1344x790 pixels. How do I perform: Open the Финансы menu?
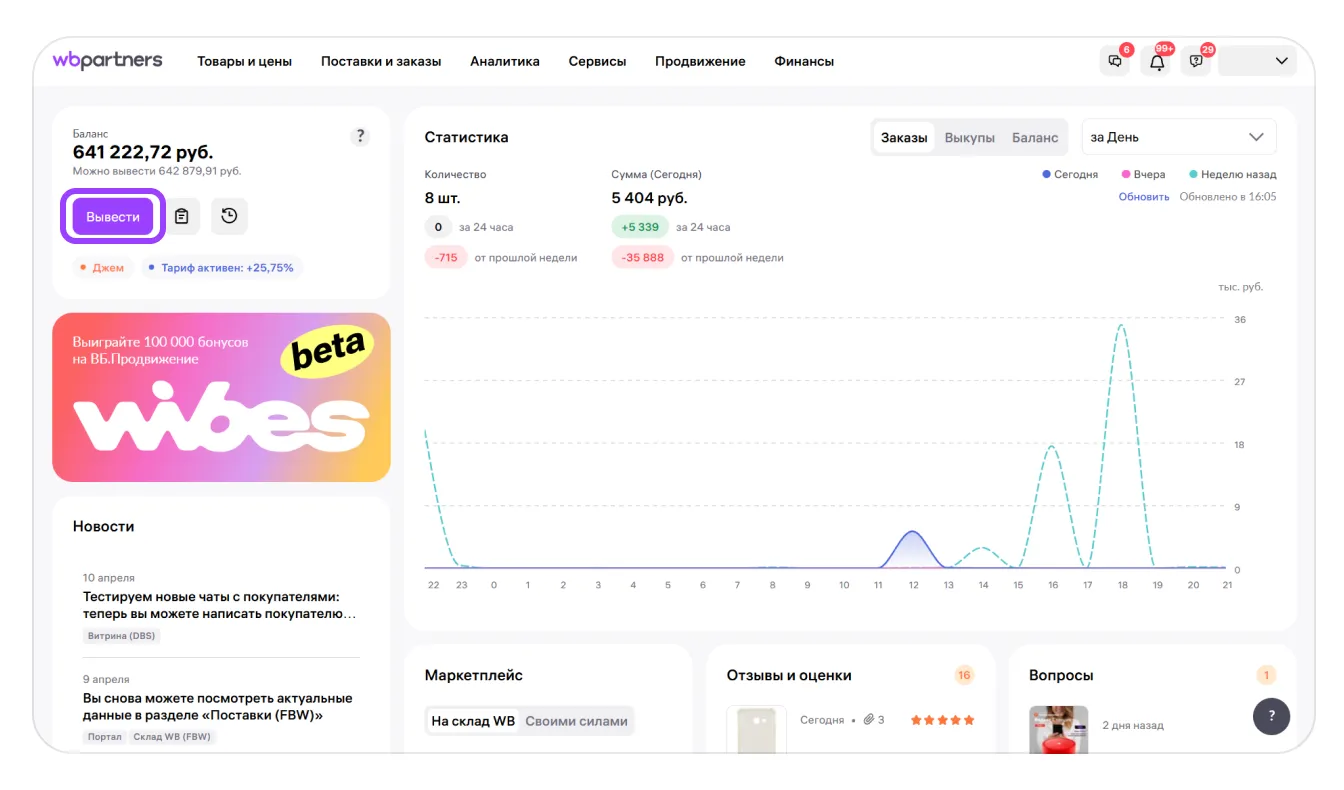(x=803, y=62)
